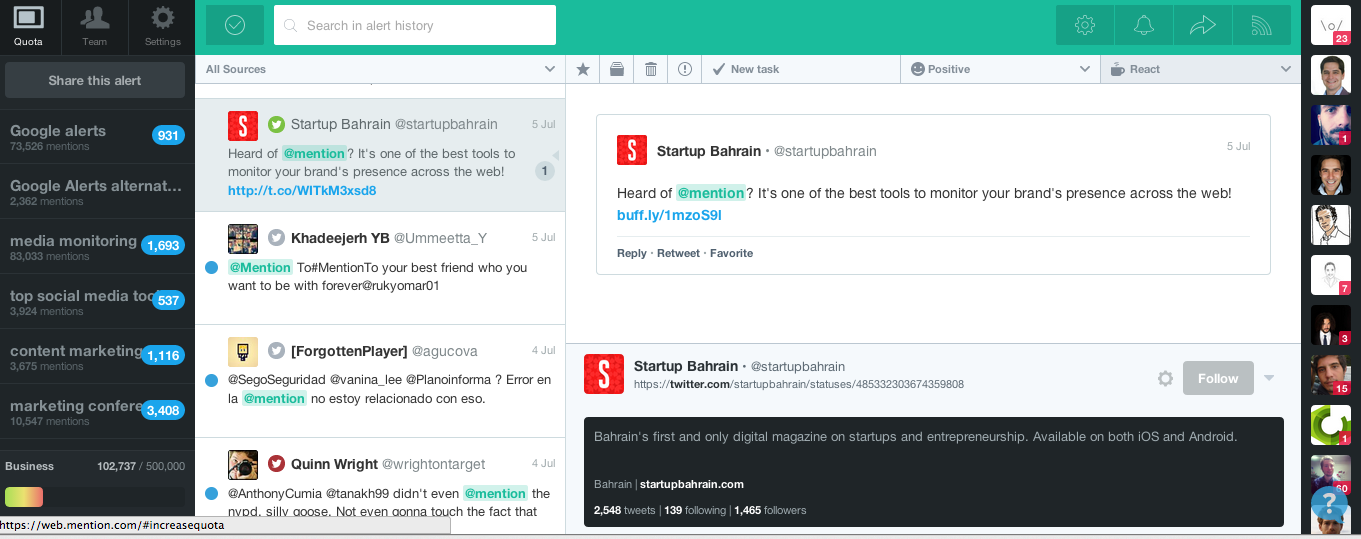
Task: Click Quinn Wright avatar thumbnail
Action: click(x=243, y=464)
